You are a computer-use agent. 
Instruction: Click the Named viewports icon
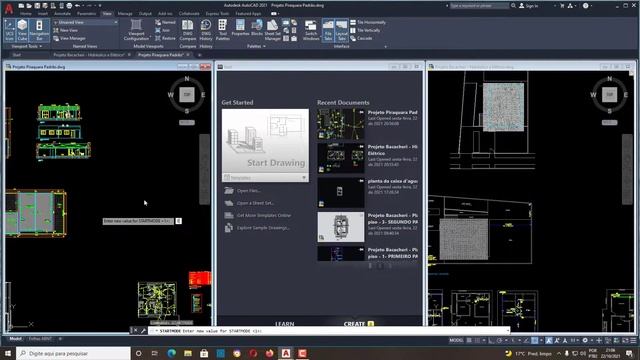pos(165,22)
